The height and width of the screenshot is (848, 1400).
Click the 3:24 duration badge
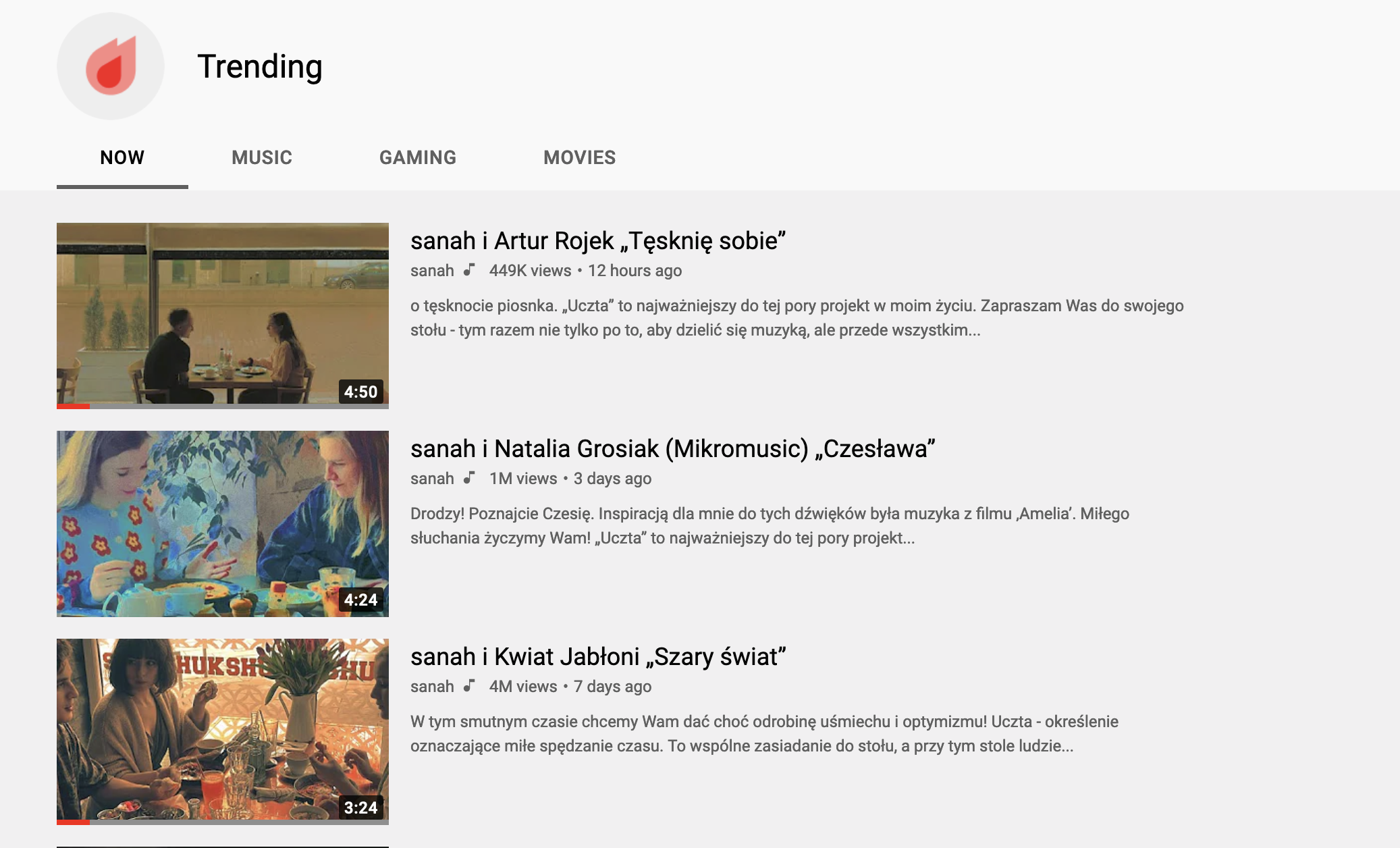pos(360,807)
